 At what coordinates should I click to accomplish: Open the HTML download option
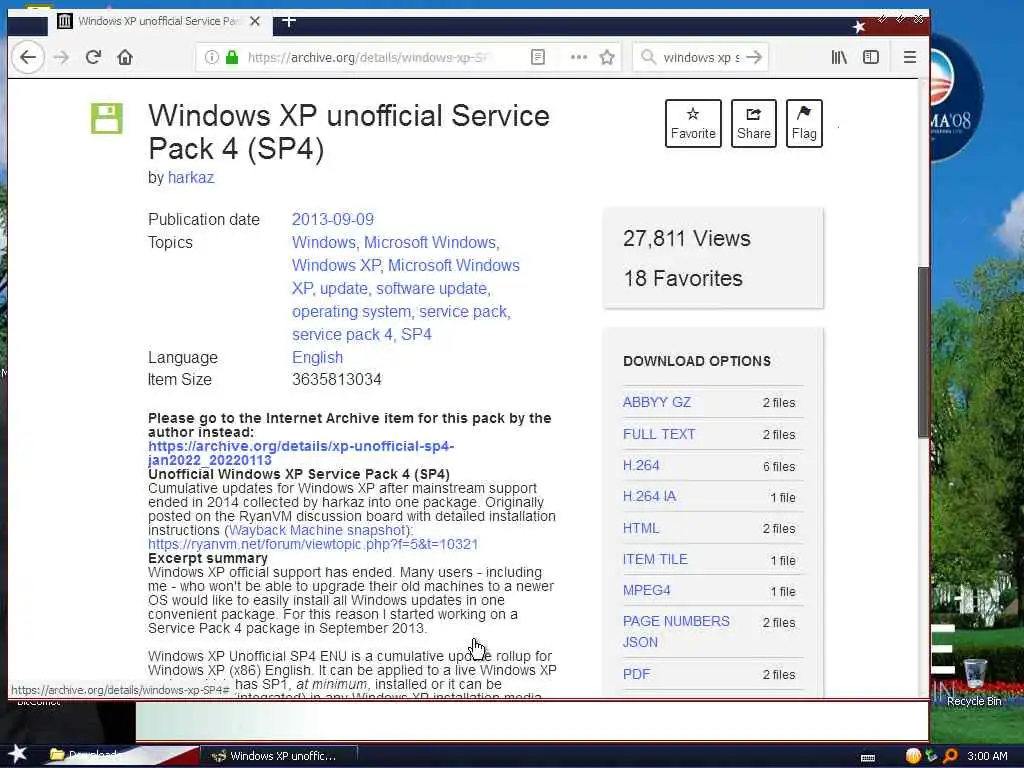coord(641,528)
